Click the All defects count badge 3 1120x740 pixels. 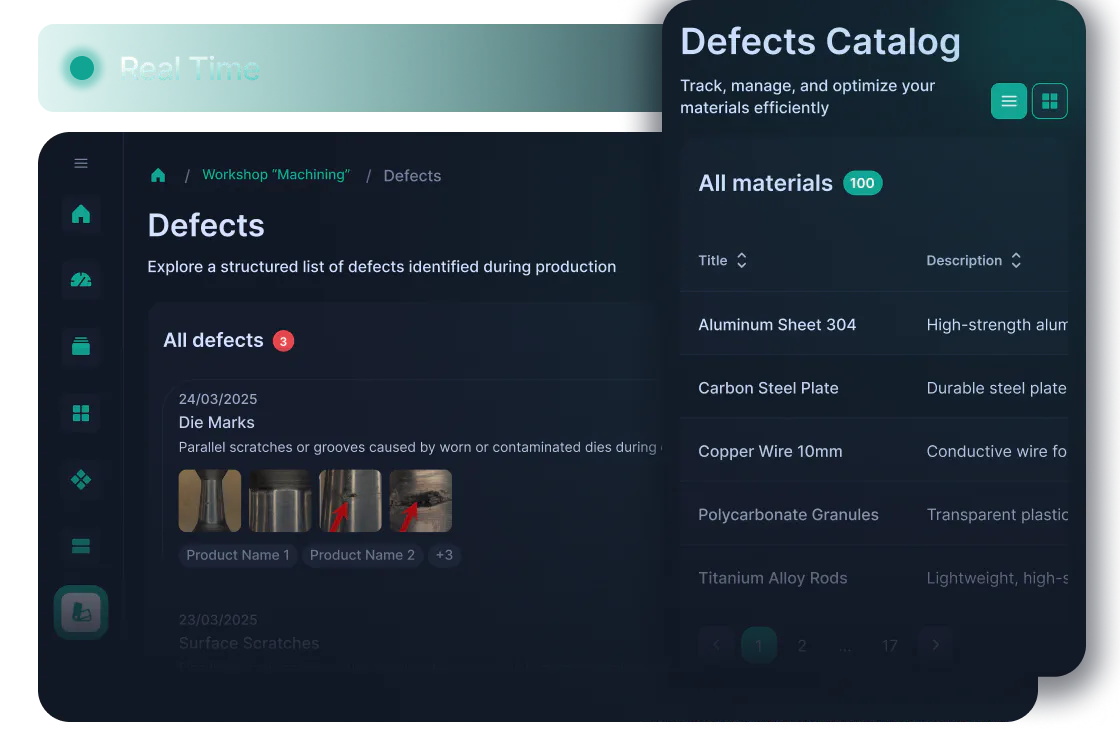pos(284,341)
